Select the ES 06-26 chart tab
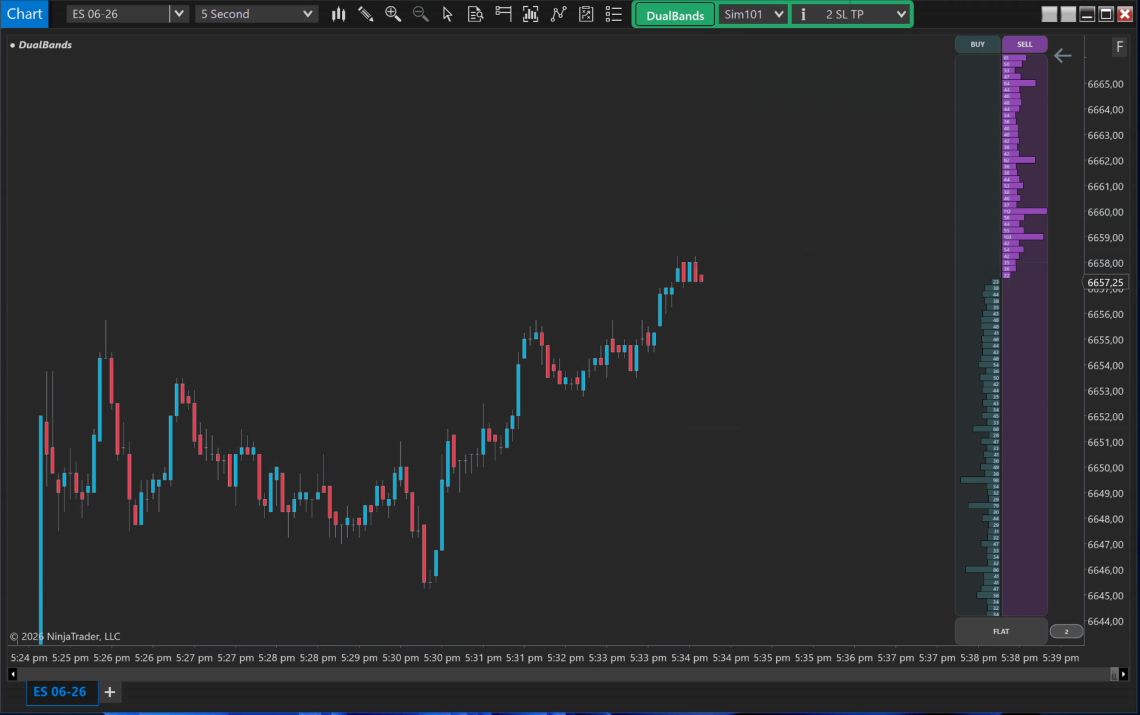Viewport: 1140px width, 715px height. [60, 692]
